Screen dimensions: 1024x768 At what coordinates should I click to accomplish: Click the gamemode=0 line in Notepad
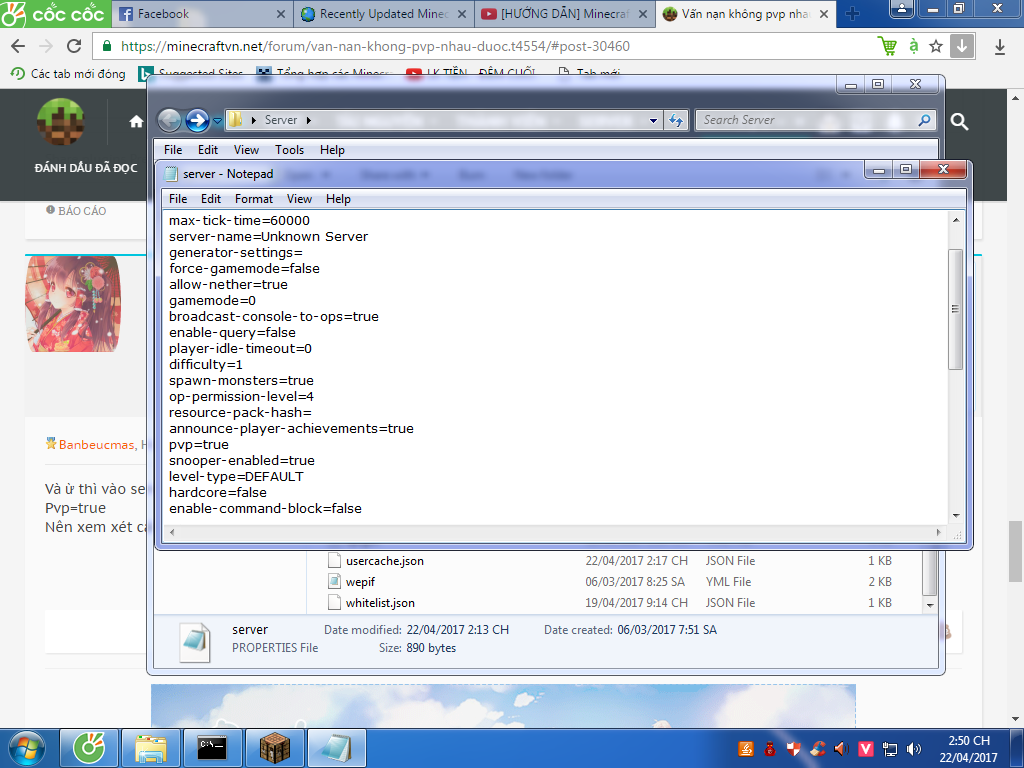point(212,300)
